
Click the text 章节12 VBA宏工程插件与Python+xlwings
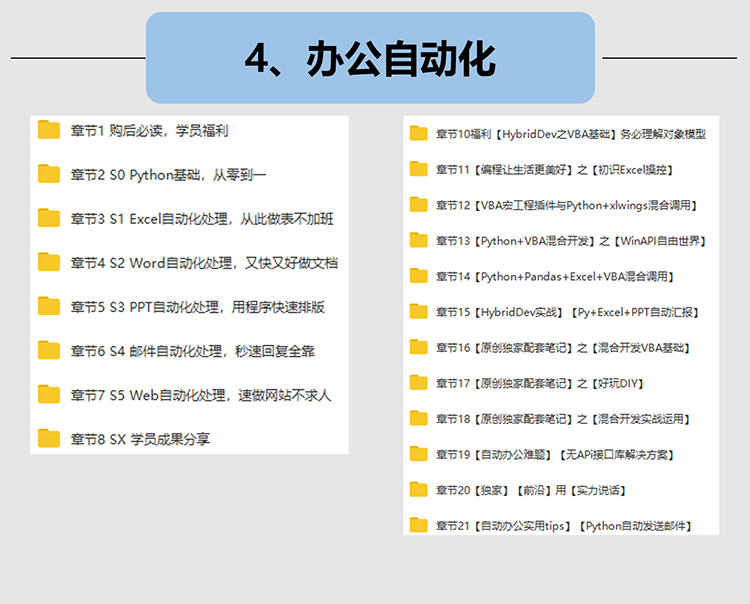[567, 206]
